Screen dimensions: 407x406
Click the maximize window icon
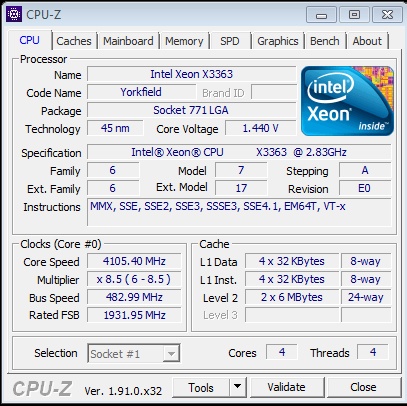tap(354, 15)
